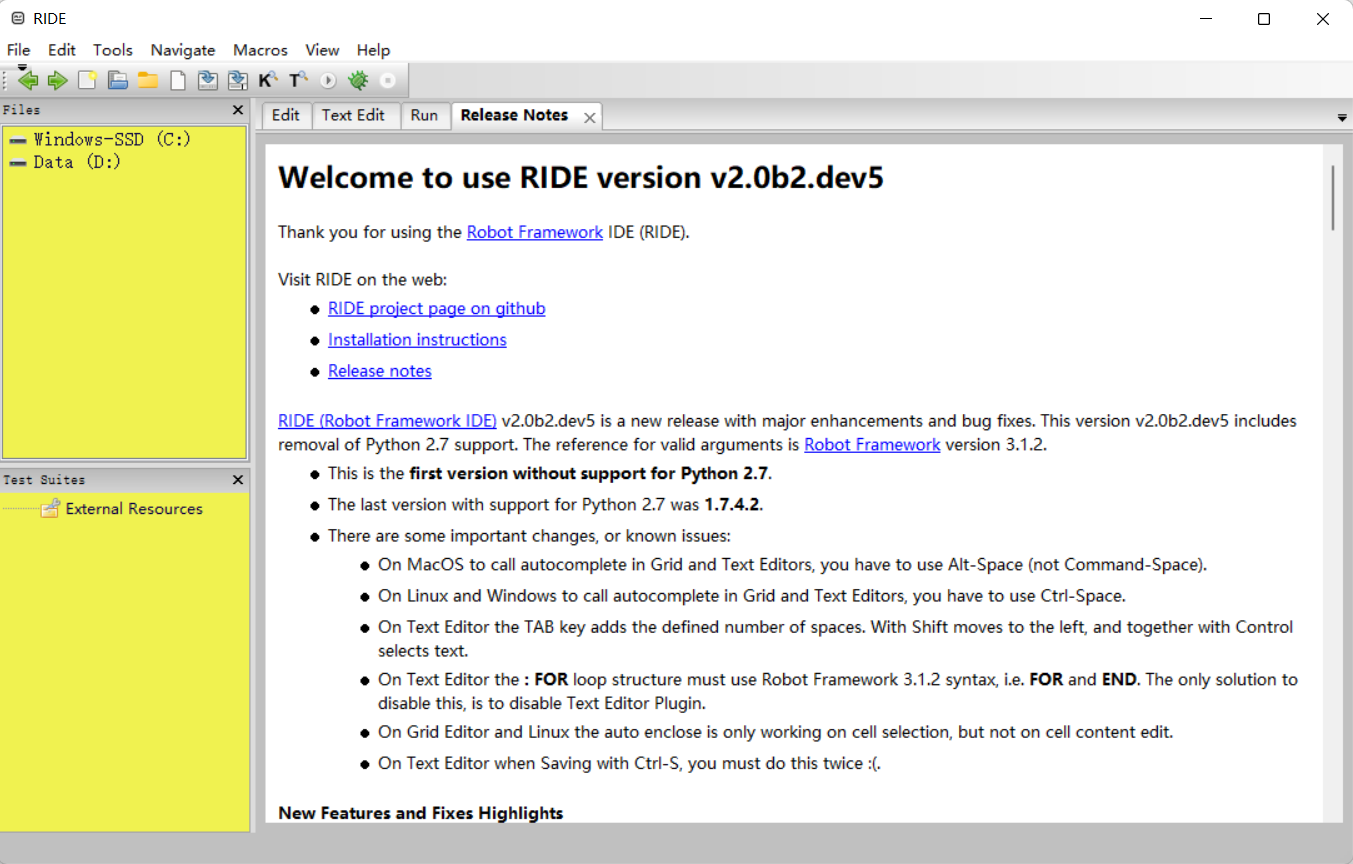
Task: Open the Macros menu
Action: 260,50
